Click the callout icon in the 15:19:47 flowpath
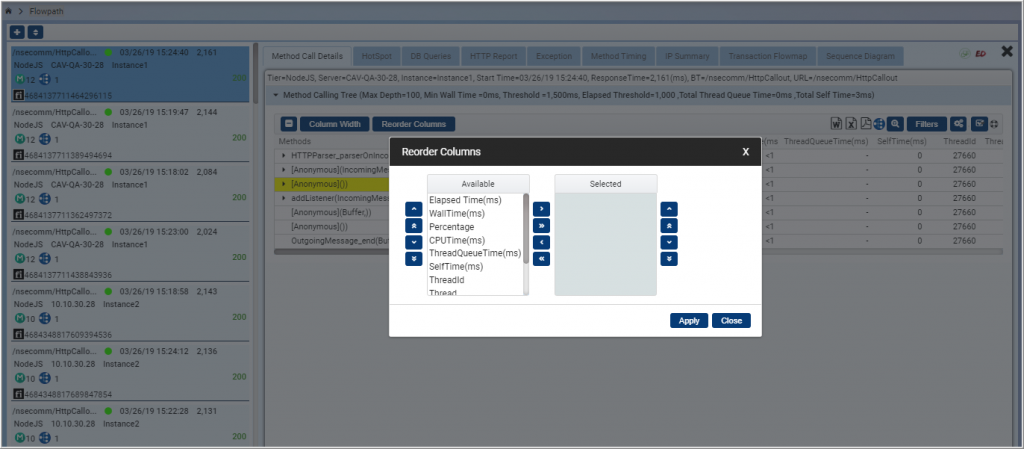 pyautogui.click(x=44, y=139)
